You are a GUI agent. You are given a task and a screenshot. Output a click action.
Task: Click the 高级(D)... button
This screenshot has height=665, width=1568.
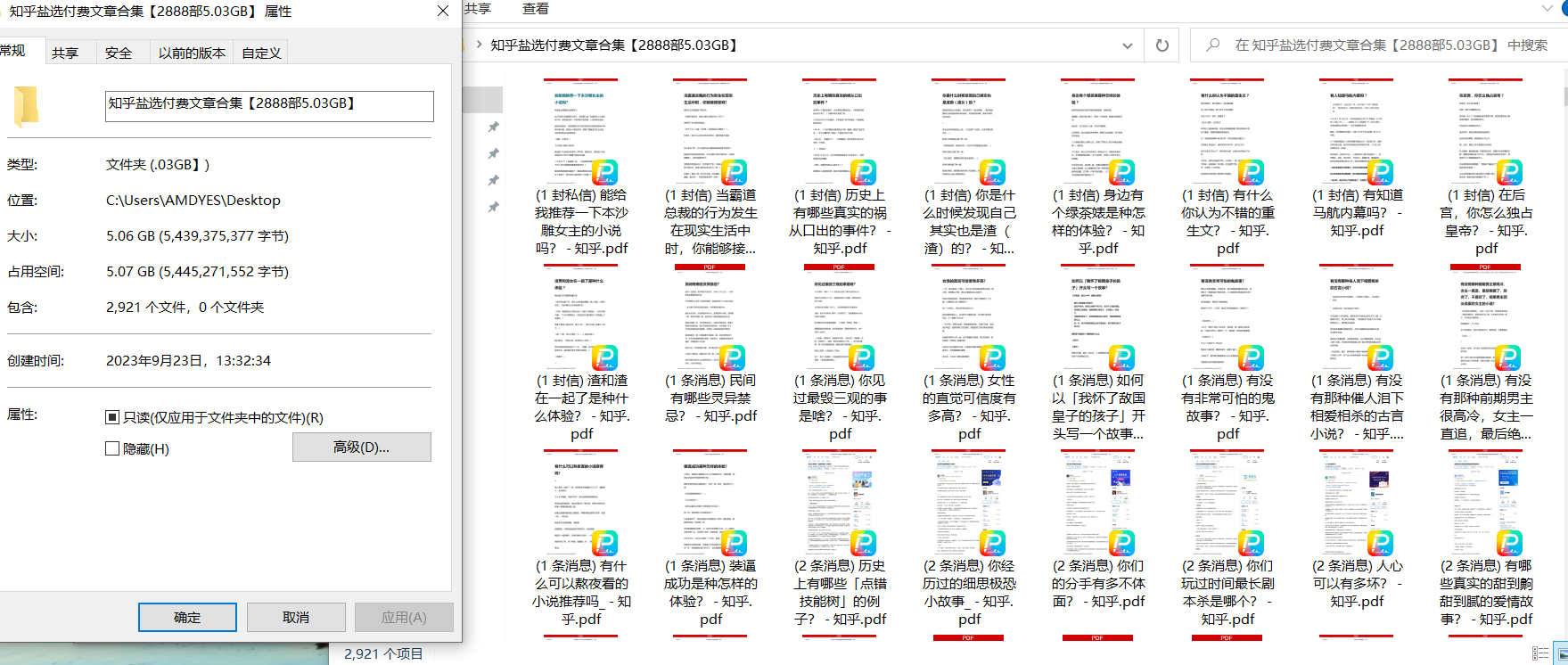point(361,447)
